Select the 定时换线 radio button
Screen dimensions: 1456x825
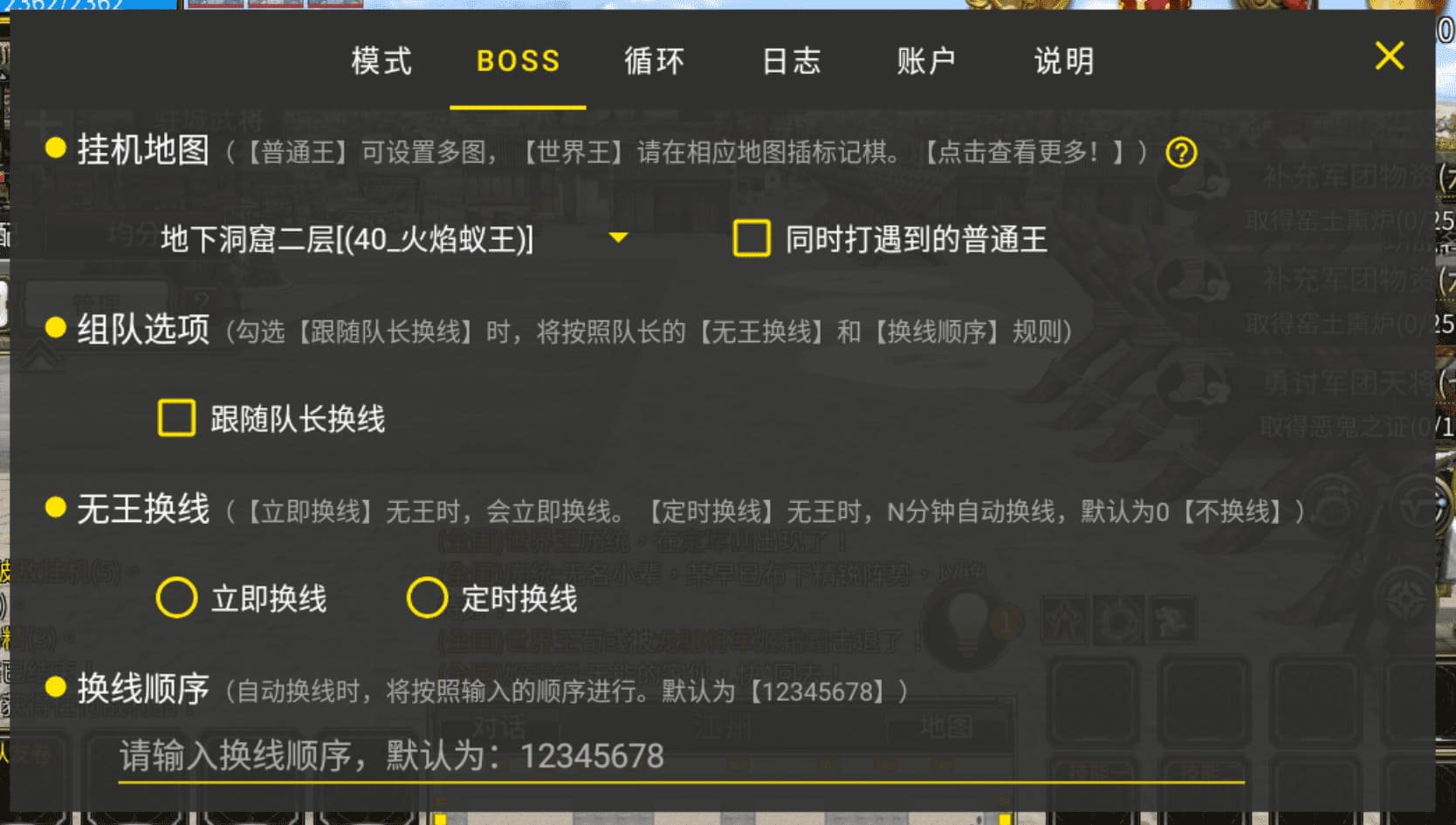pyautogui.click(x=427, y=598)
